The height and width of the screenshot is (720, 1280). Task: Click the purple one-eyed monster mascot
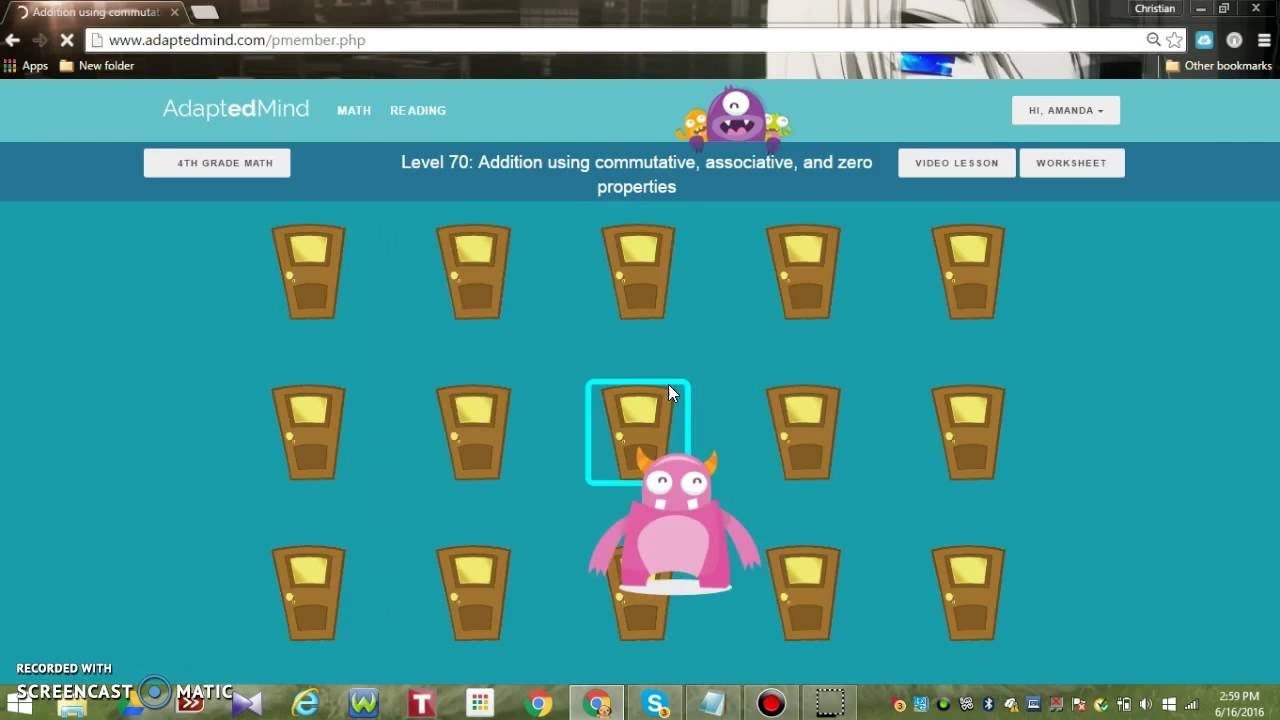(x=736, y=117)
